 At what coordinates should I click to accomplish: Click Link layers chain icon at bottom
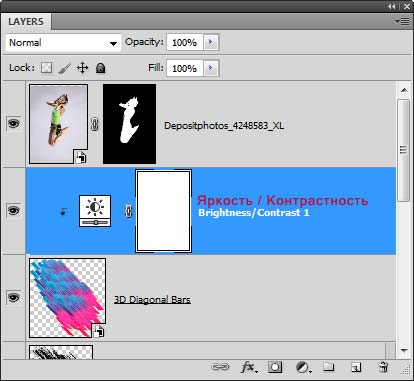[220, 367]
